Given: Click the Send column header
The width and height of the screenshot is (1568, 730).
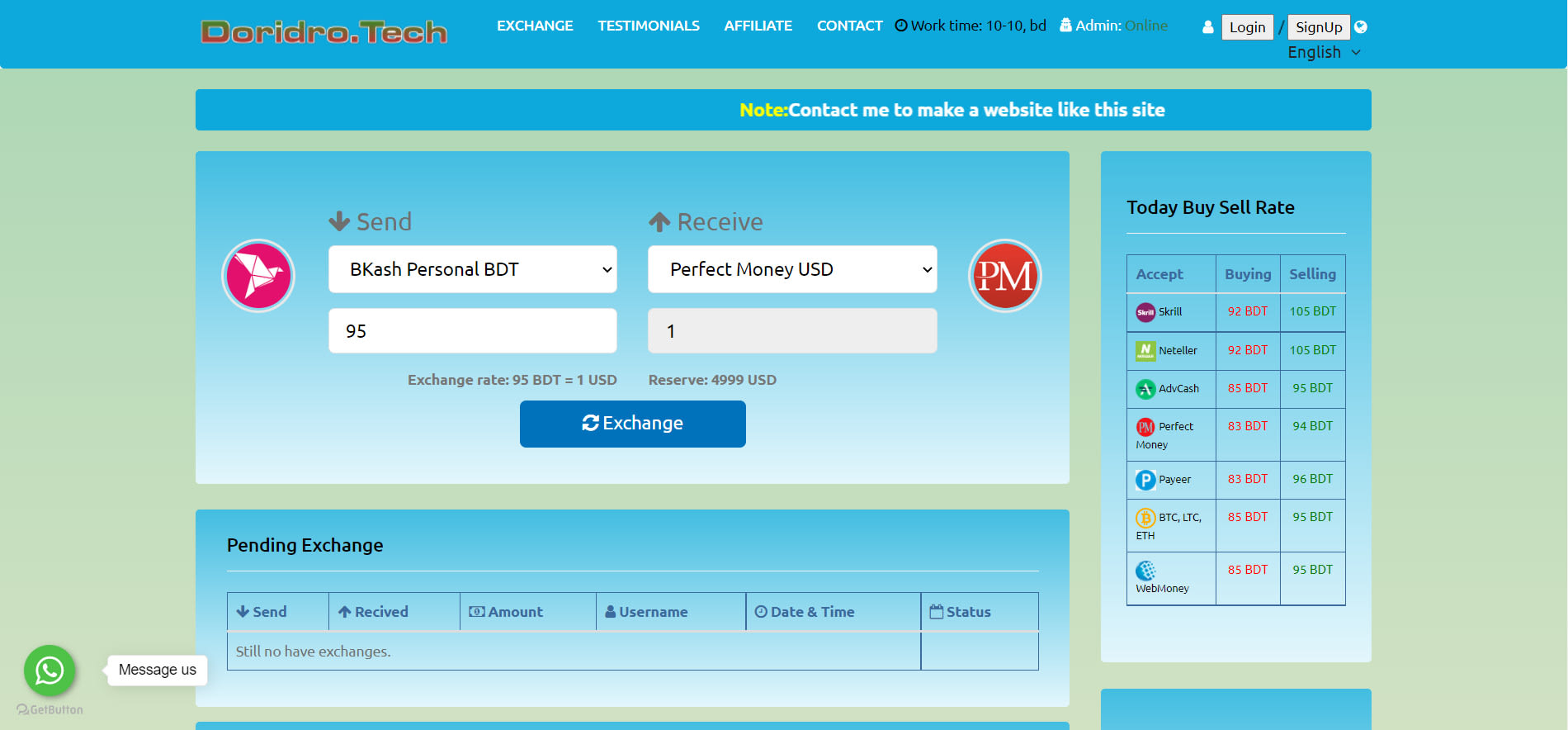Looking at the screenshot, I should coord(278,612).
